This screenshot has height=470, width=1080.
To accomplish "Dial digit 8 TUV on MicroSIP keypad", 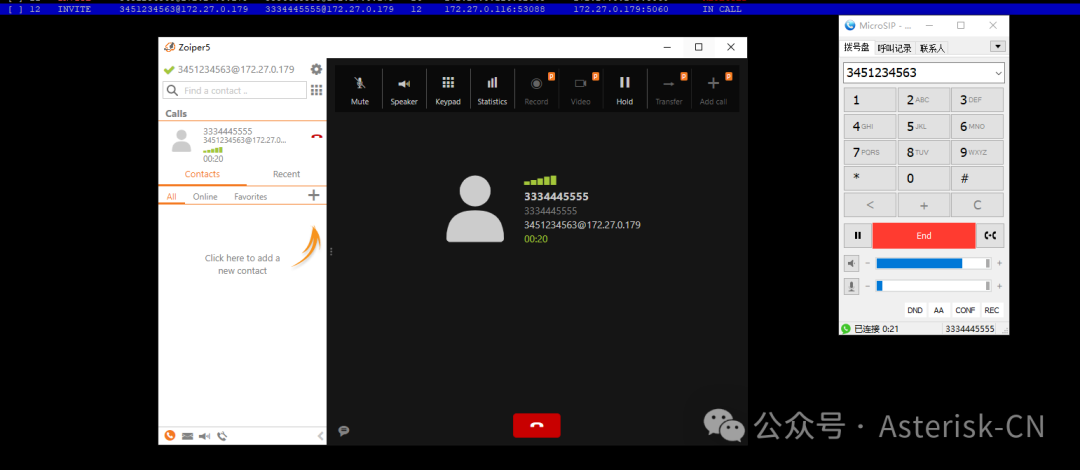I will point(924,152).
